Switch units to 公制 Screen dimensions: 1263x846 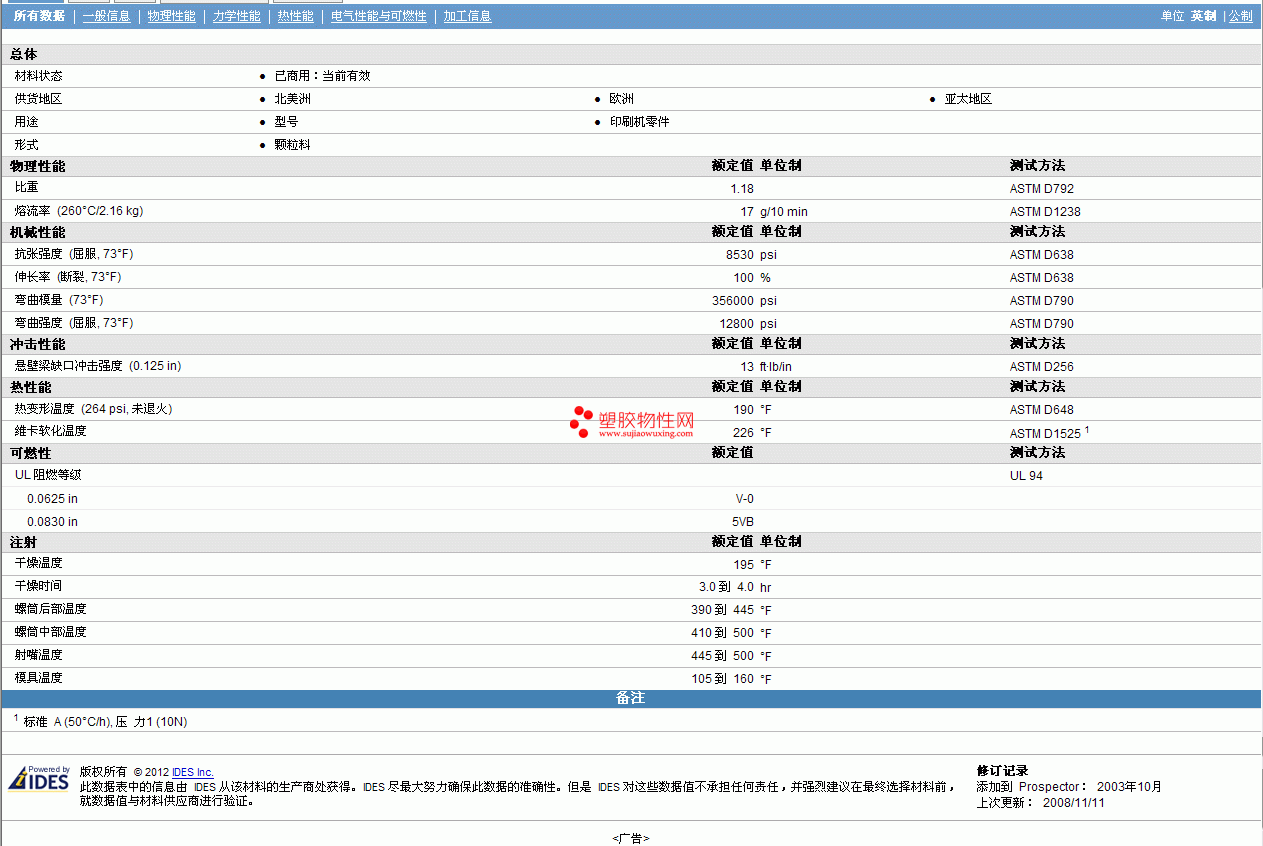coord(1241,16)
